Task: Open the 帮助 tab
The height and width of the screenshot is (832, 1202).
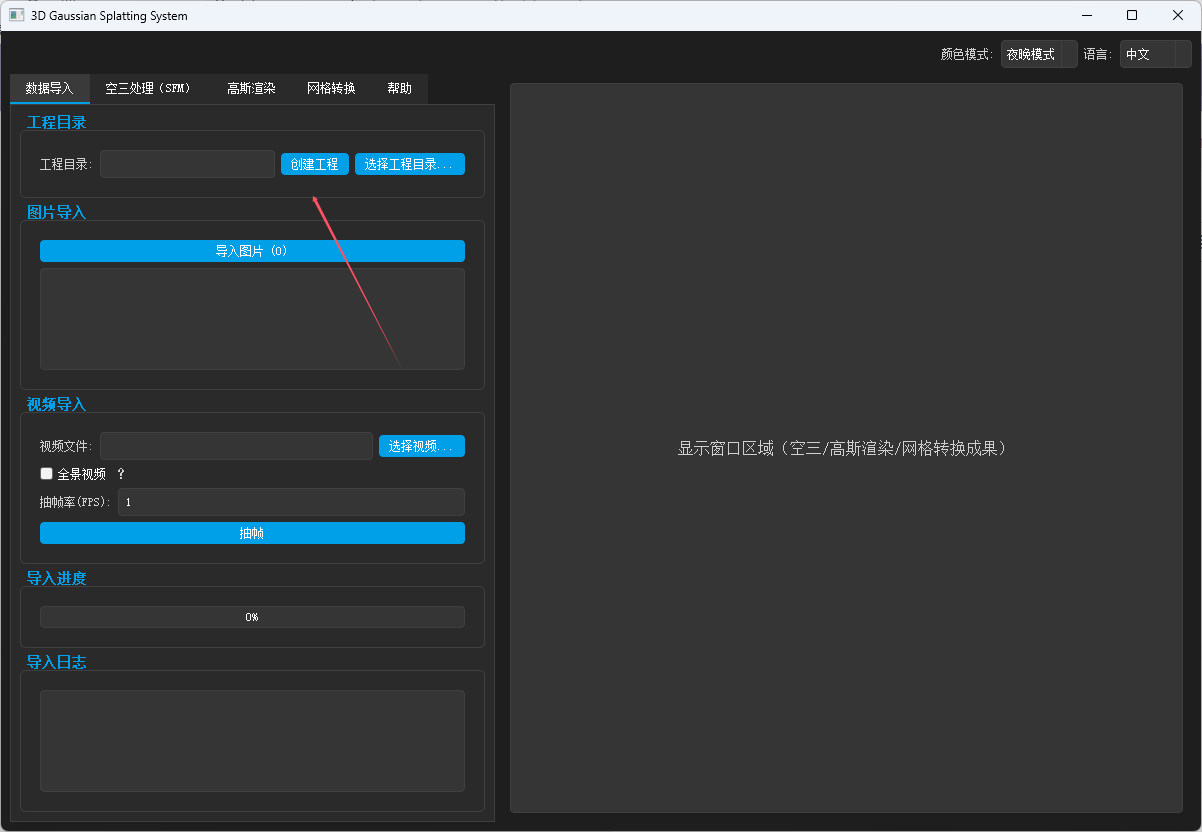Action: [399, 88]
